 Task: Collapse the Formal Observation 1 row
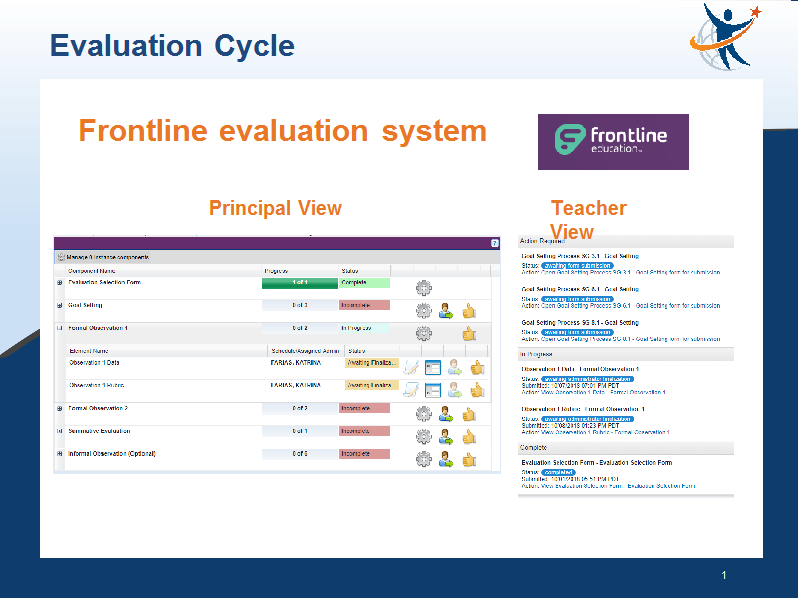click(x=60, y=328)
